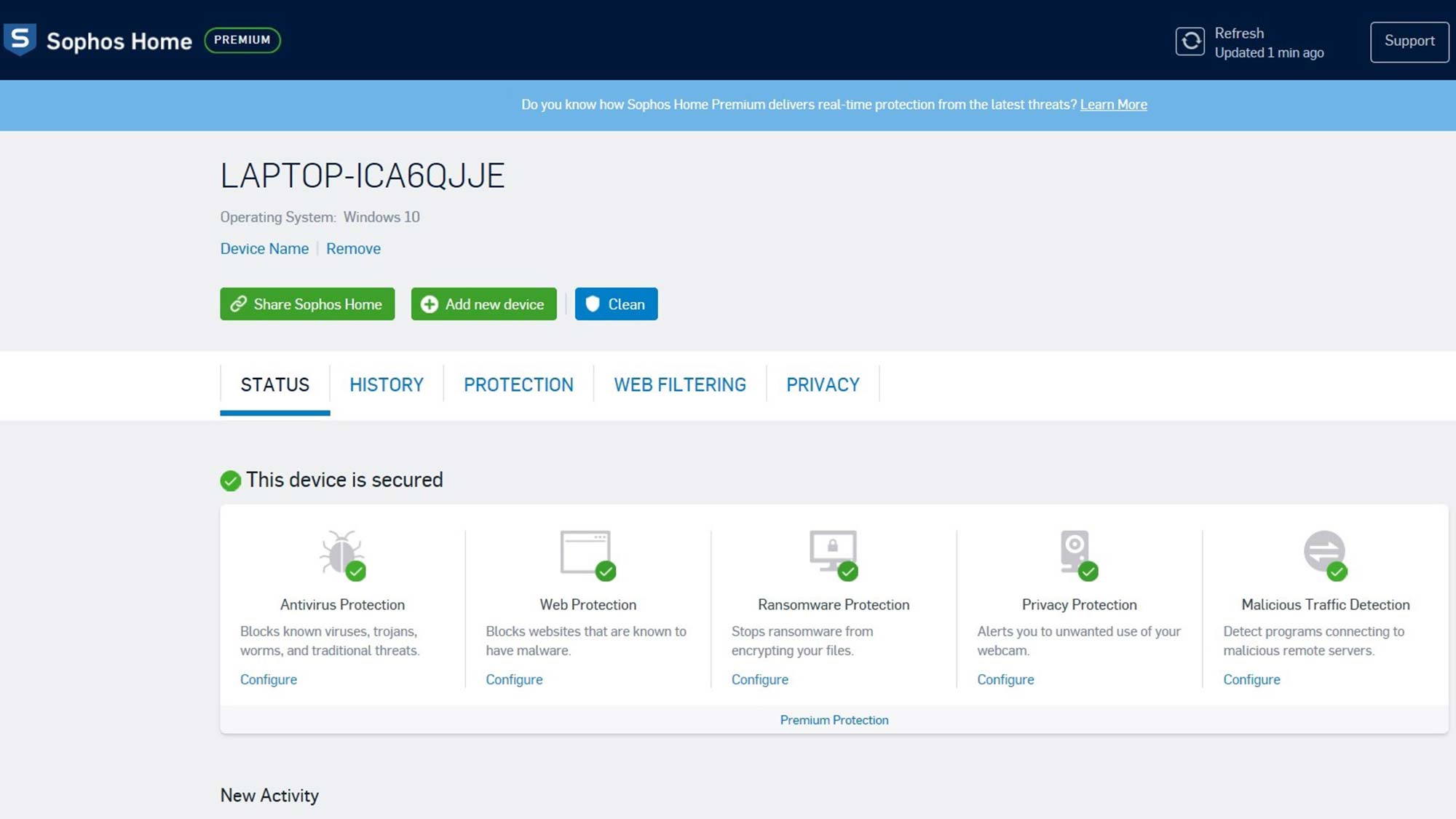Image resolution: width=1456 pixels, height=819 pixels.
Task: Click the 'Malicious Traffic Detection' title text
Action: point(1325,604)
